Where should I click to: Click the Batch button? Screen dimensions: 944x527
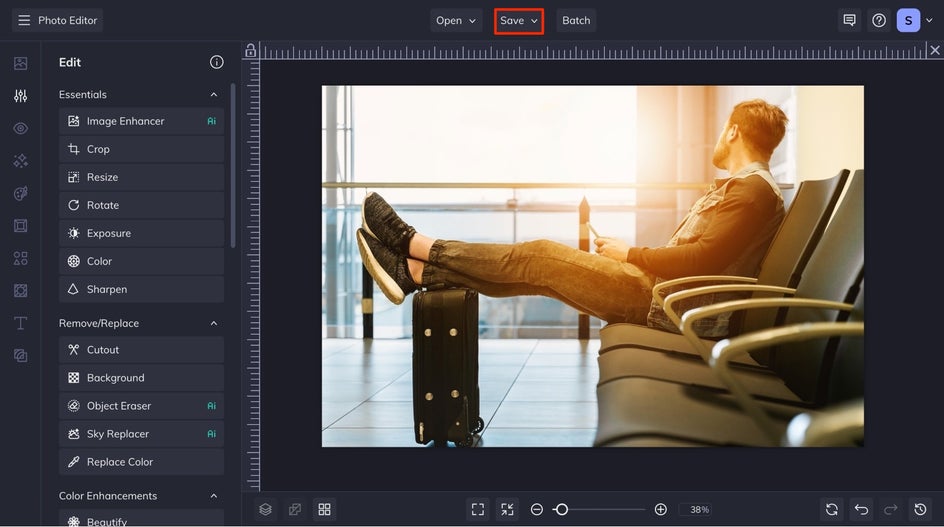tap(576, 20)
